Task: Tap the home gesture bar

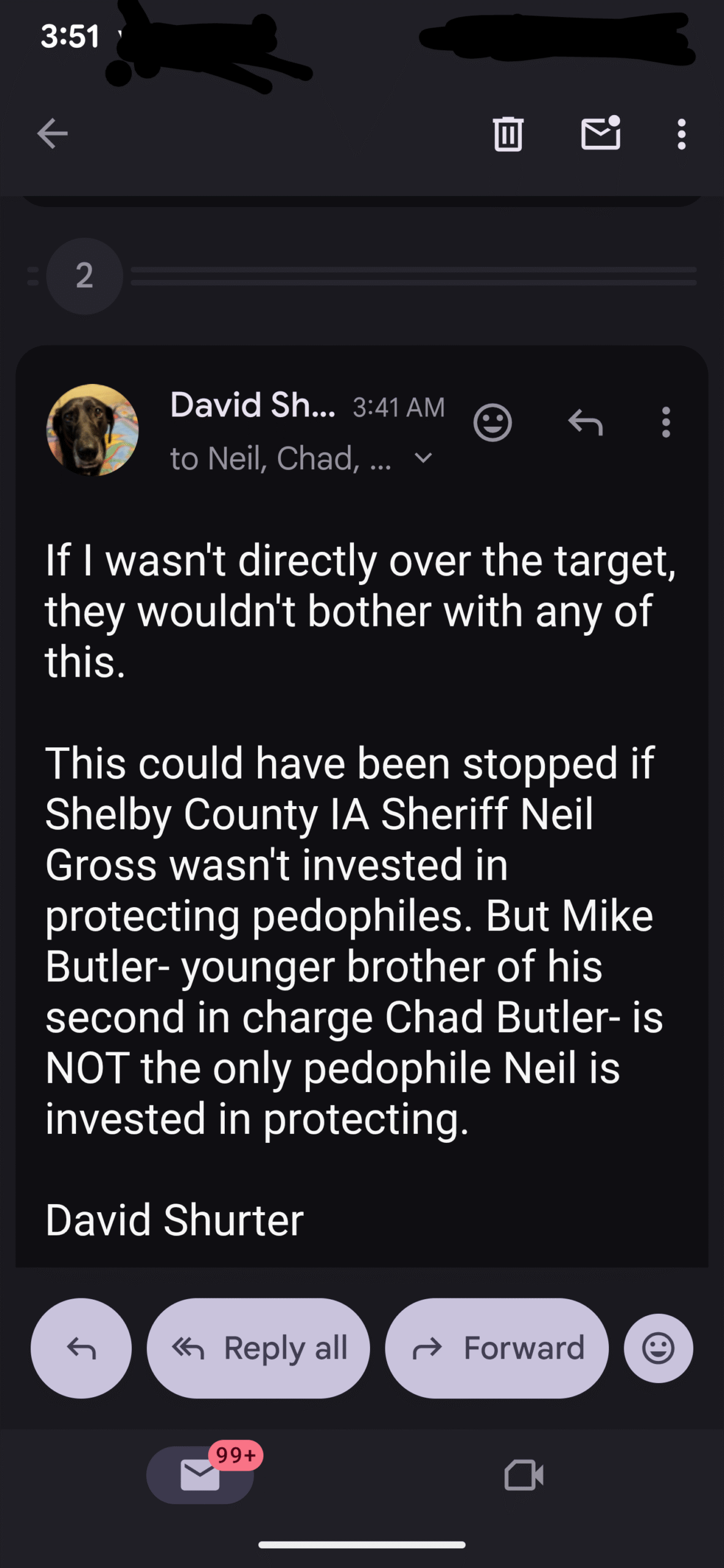Action: (362, 1544)
